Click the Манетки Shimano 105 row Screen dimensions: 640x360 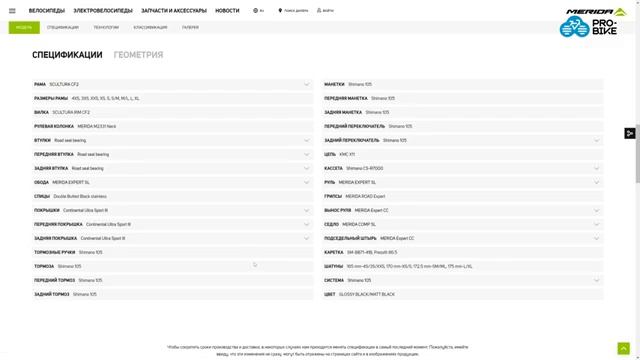462,84
